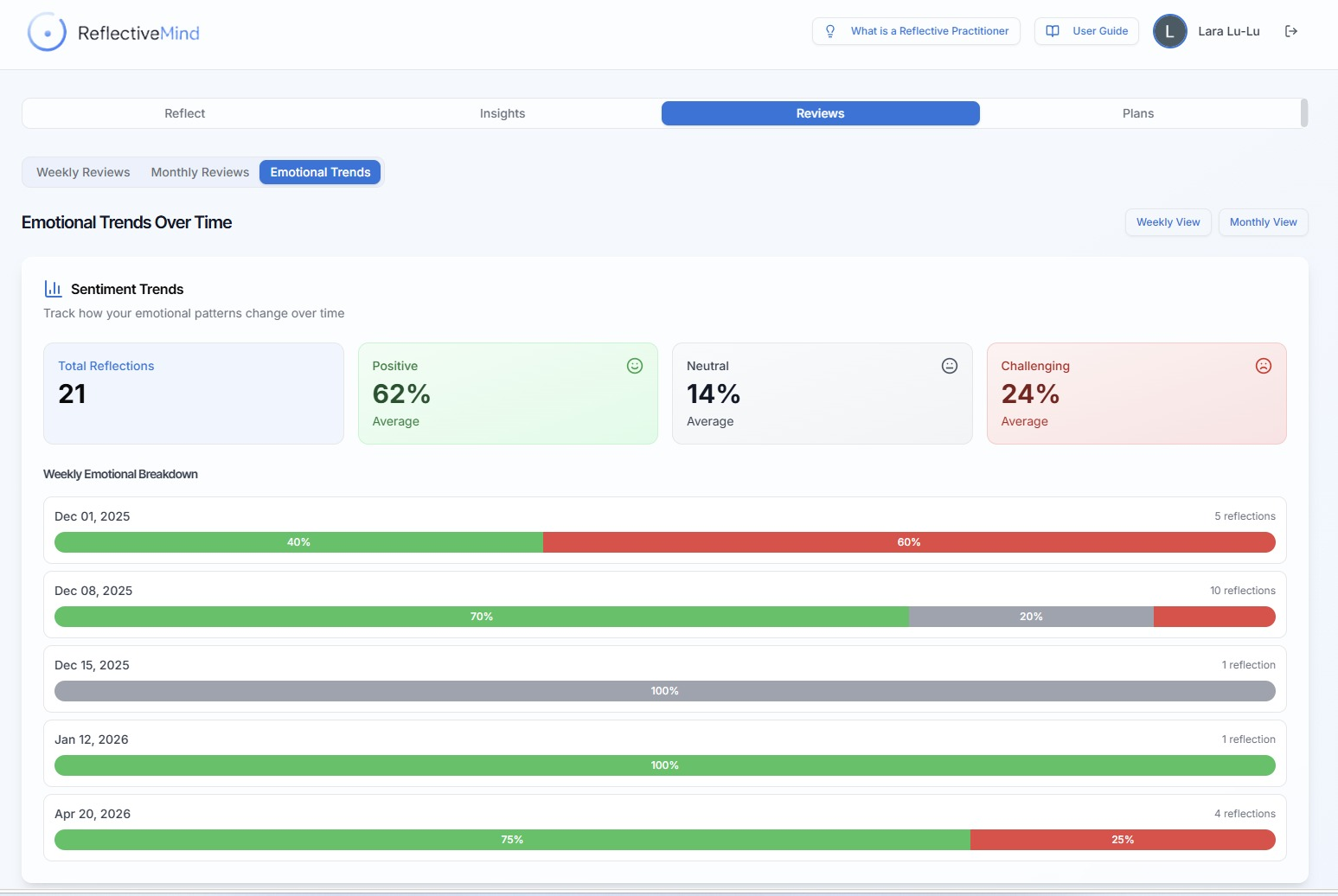1338x896 pixels.
Task: Click the green 40% segment for Dec 01
Action: pyautogui.click(x=298, y=542)
